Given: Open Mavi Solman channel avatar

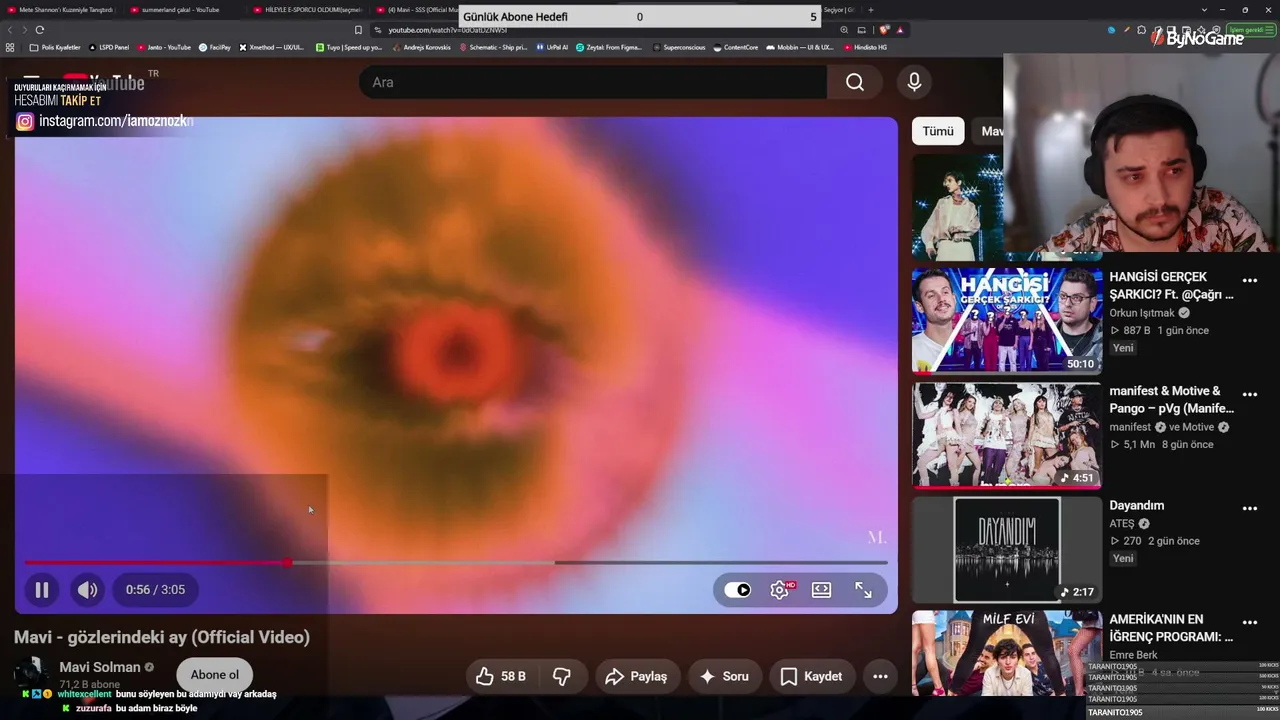Looking at the screenshot, I should point(31,674).
